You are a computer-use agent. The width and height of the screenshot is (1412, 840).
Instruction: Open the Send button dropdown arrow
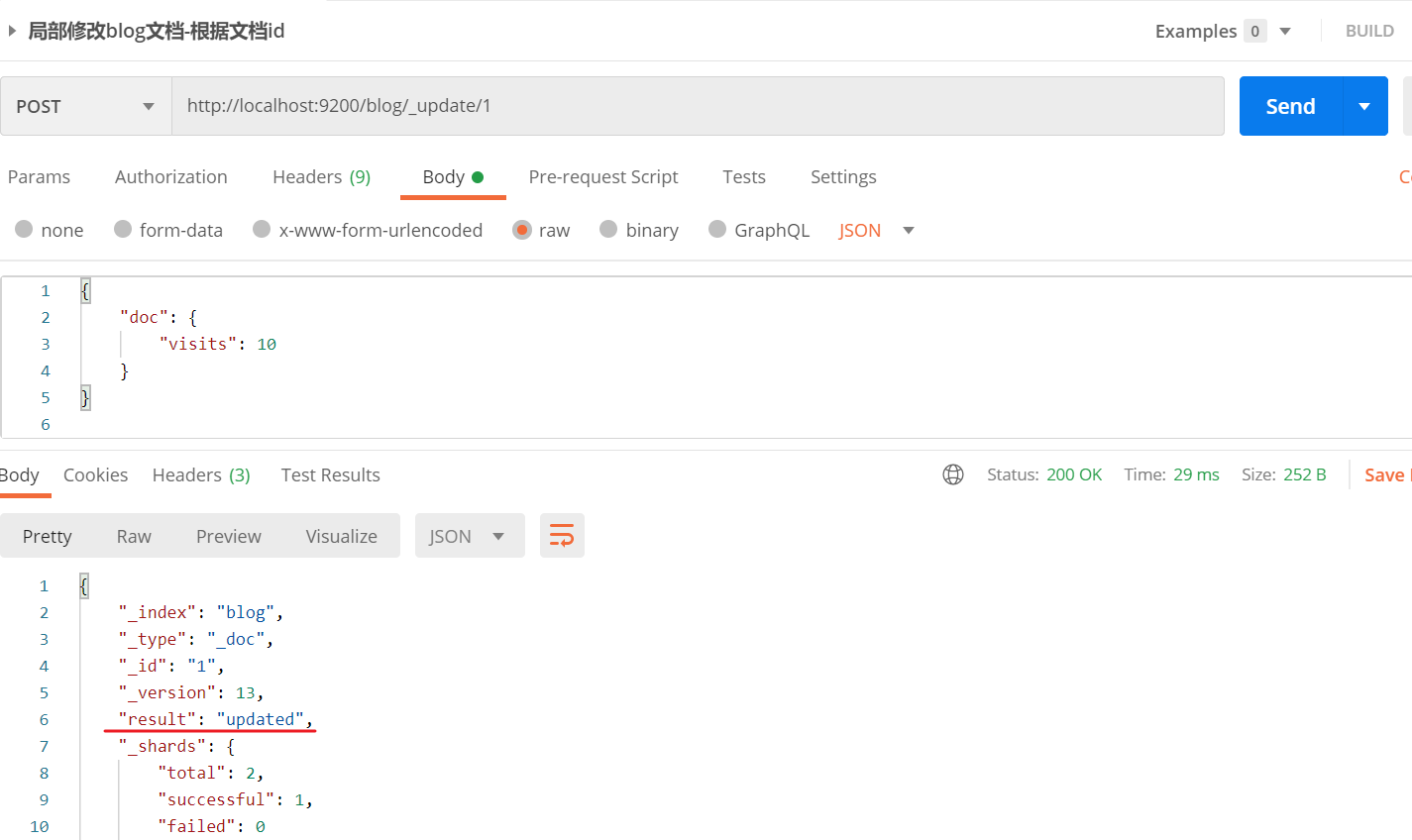pyautogui.click(x=1364, y=106)
